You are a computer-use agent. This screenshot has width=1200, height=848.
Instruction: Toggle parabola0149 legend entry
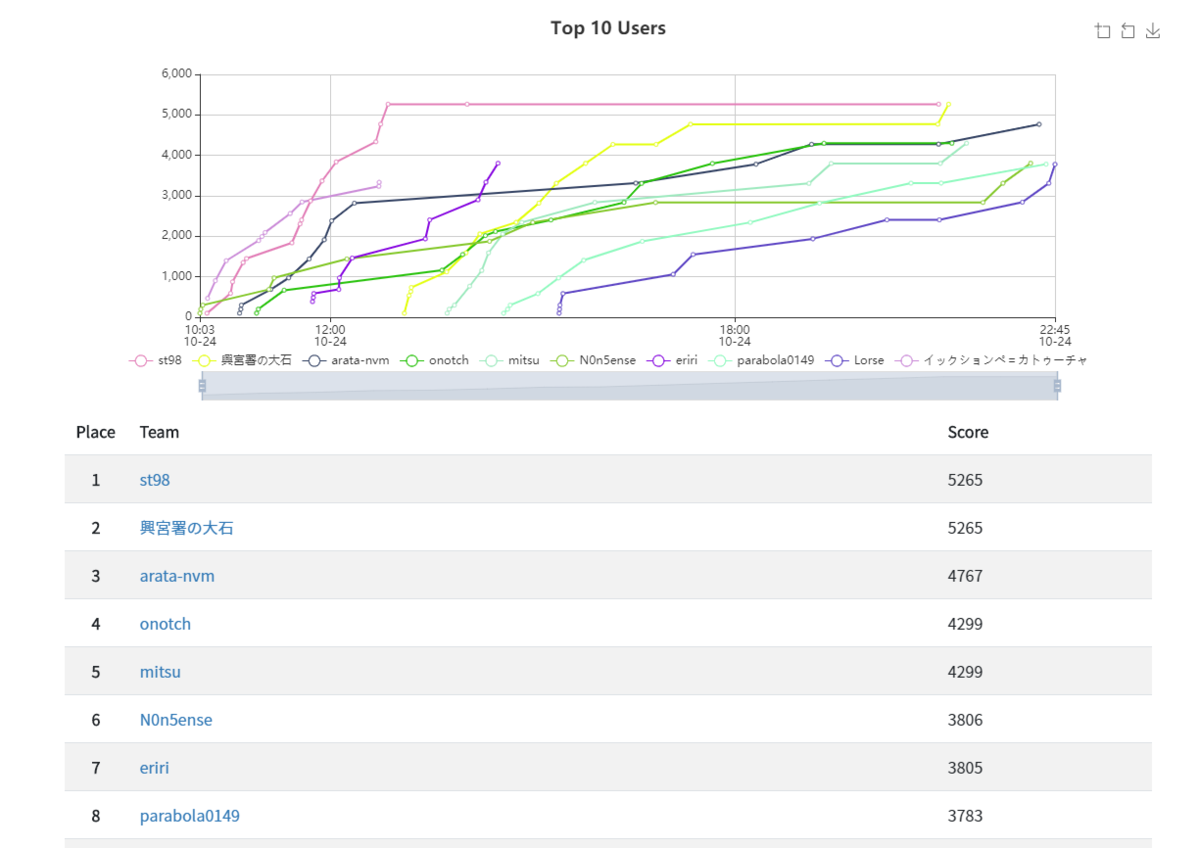pos(761,360)
